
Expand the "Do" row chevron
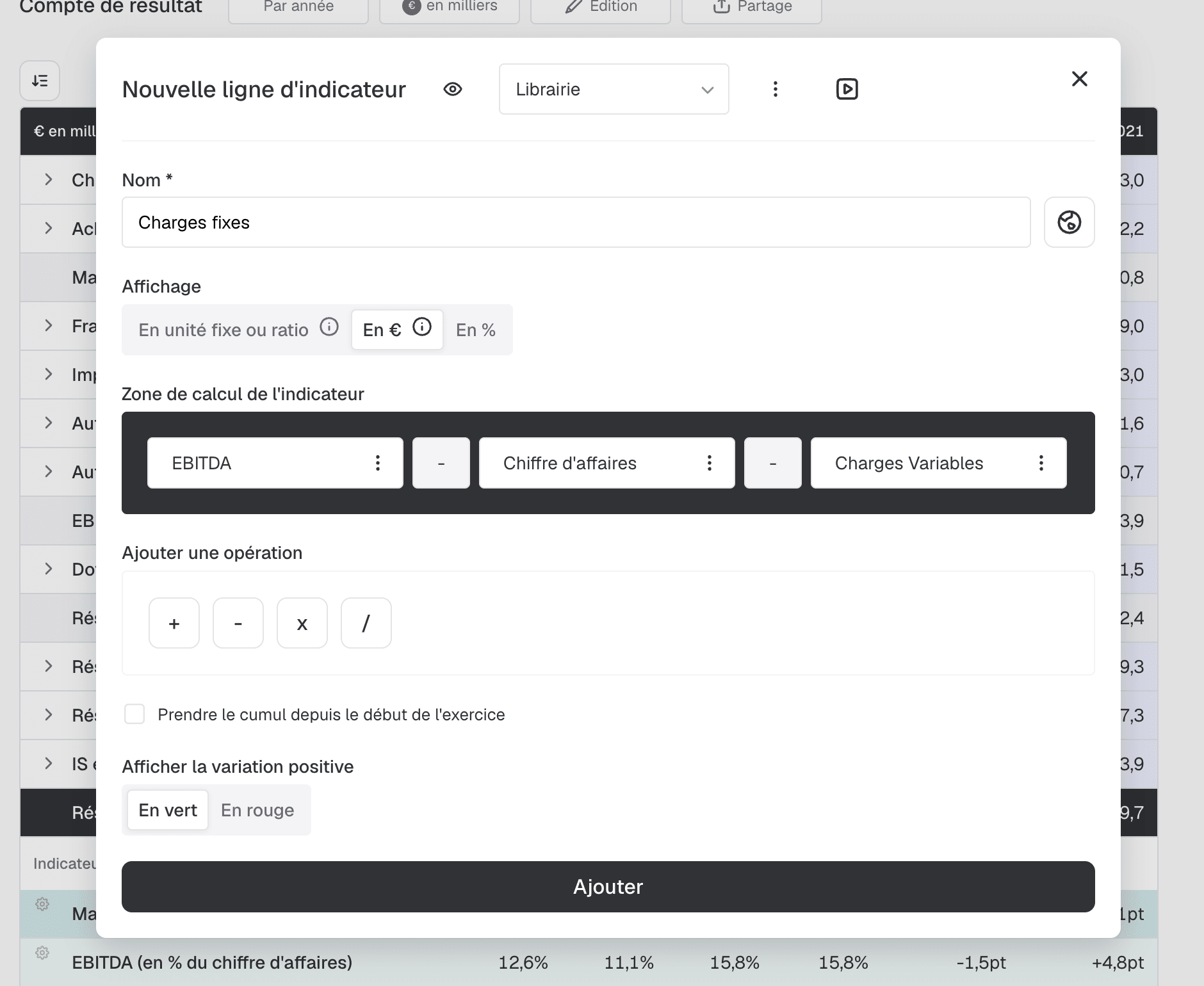[49, 569]
